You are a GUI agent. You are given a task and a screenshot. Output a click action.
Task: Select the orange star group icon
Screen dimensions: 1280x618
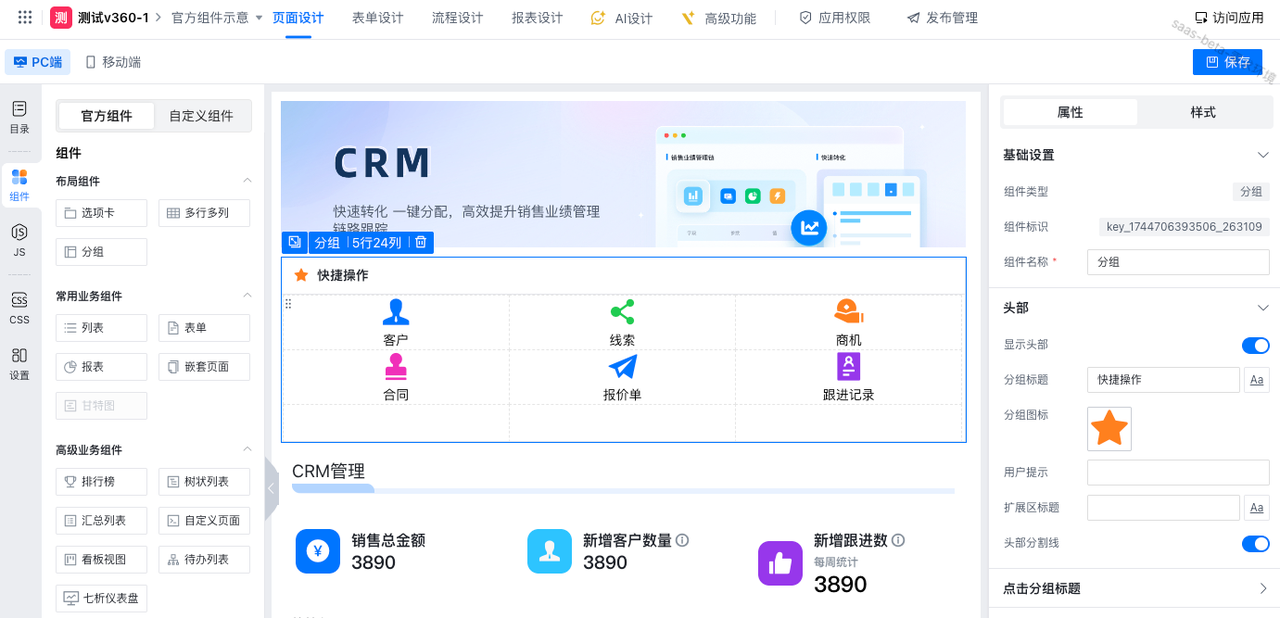[1109, 429]
